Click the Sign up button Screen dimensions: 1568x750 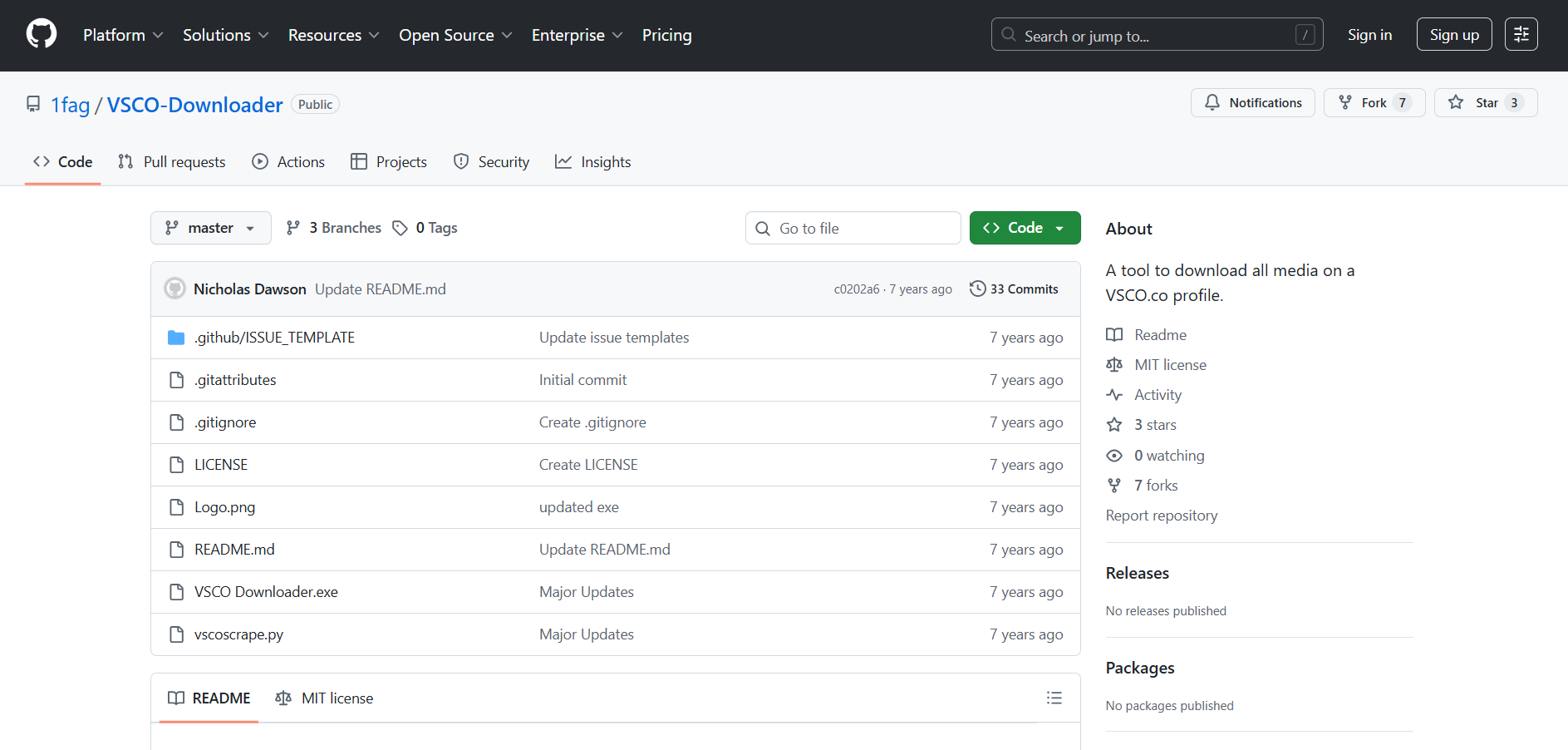1454,34
